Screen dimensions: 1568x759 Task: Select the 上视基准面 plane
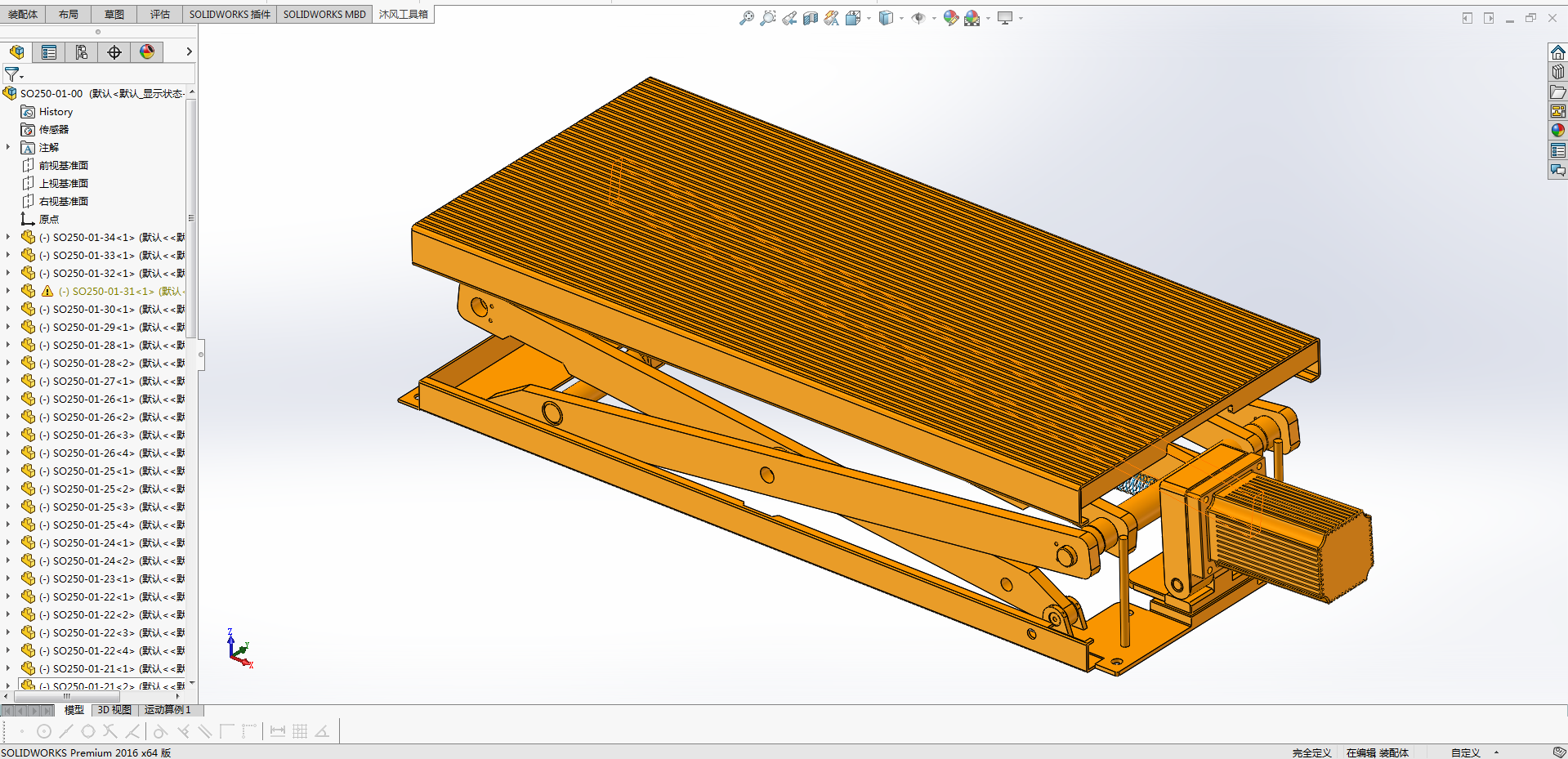tap(64, 184)
